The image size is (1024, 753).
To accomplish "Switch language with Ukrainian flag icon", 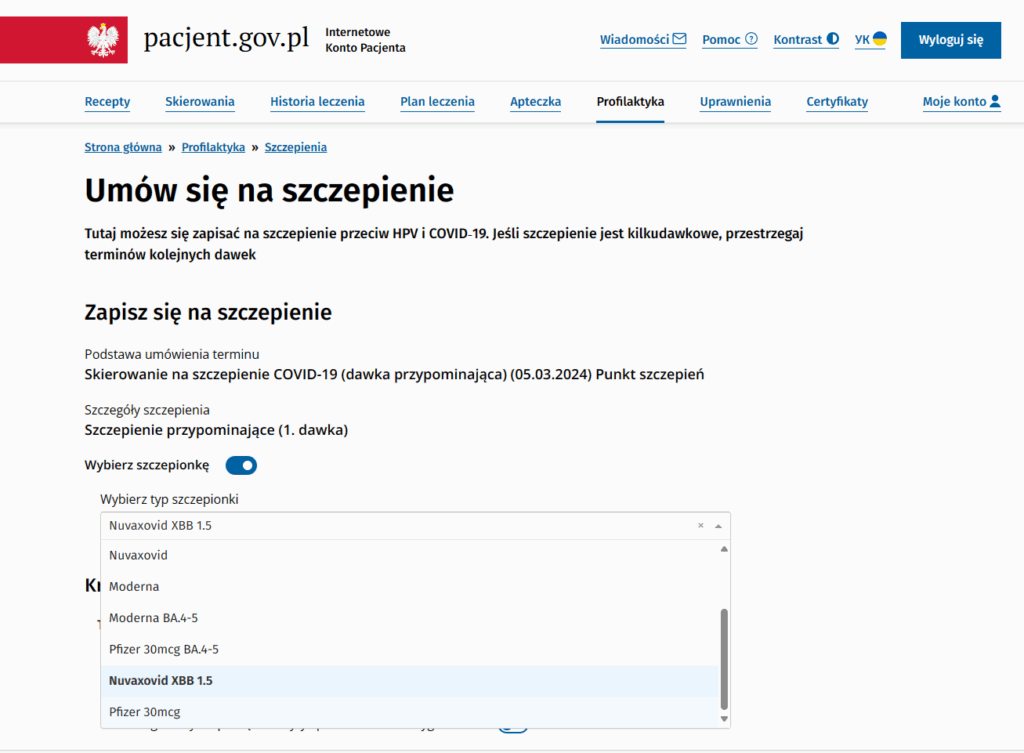I will click(x=879, y=40).
